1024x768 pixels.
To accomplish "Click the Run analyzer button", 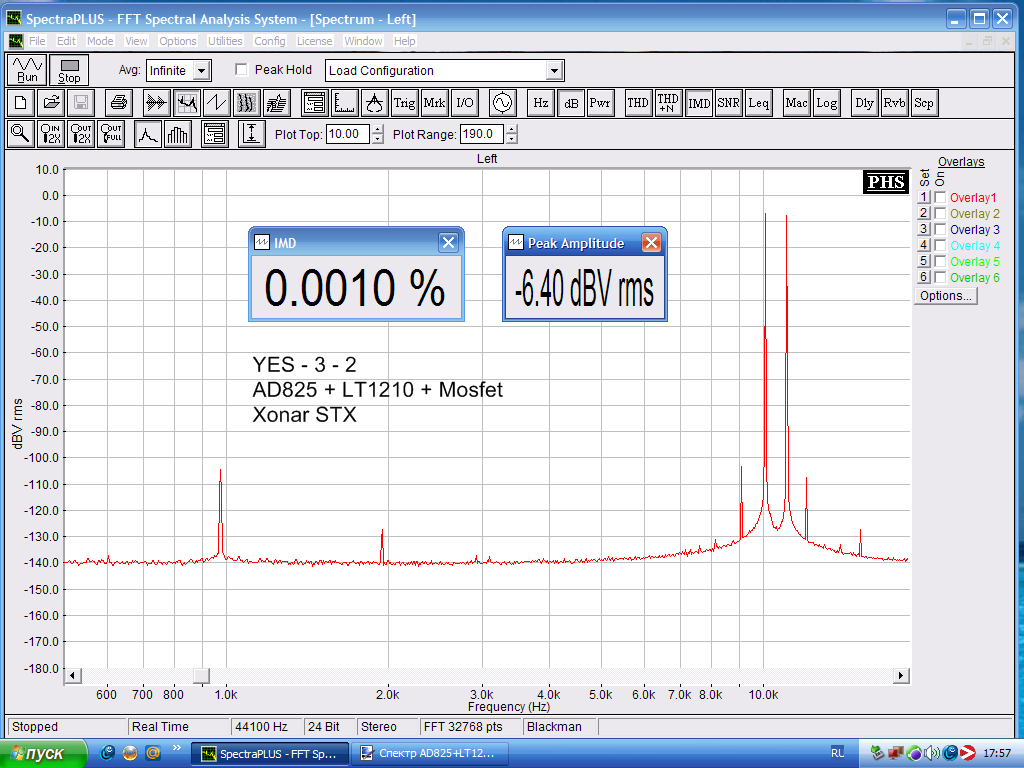I will tap(27, 70).
